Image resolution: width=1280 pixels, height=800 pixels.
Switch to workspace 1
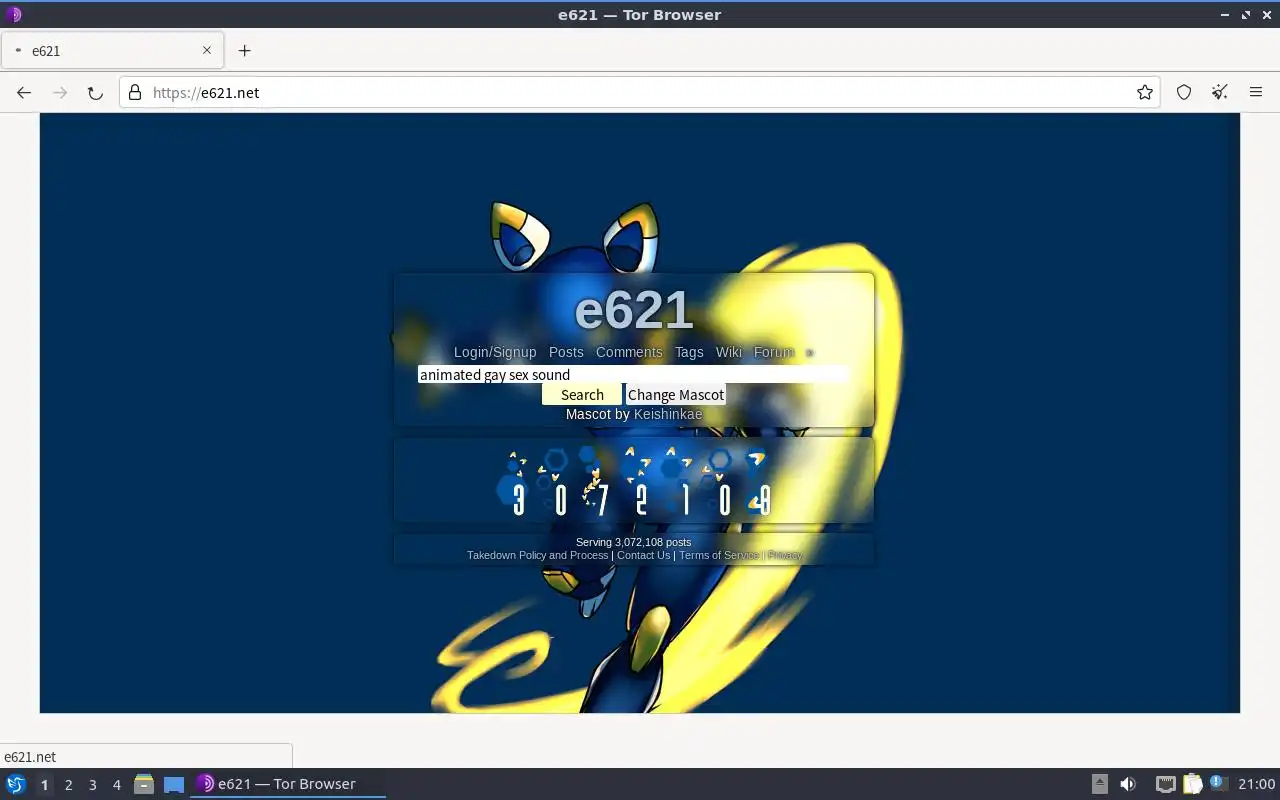[44, 785]
